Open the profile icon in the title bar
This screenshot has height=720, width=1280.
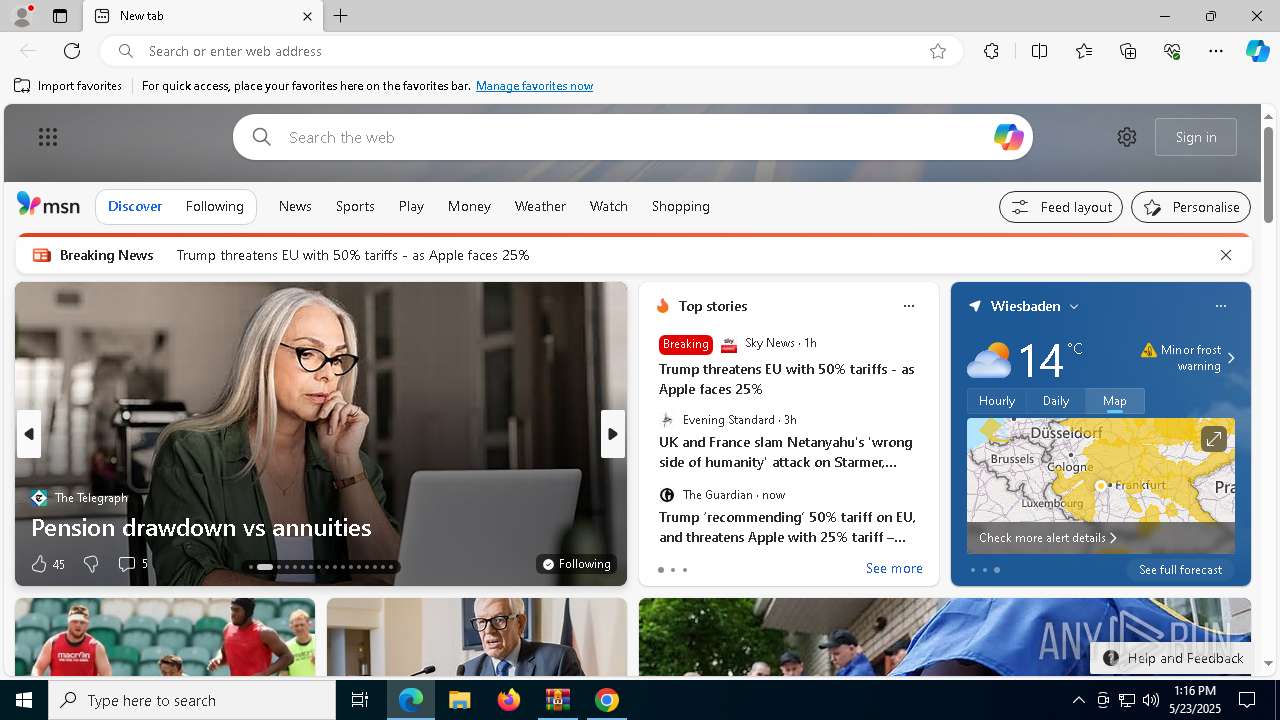(x=21, y=16)
